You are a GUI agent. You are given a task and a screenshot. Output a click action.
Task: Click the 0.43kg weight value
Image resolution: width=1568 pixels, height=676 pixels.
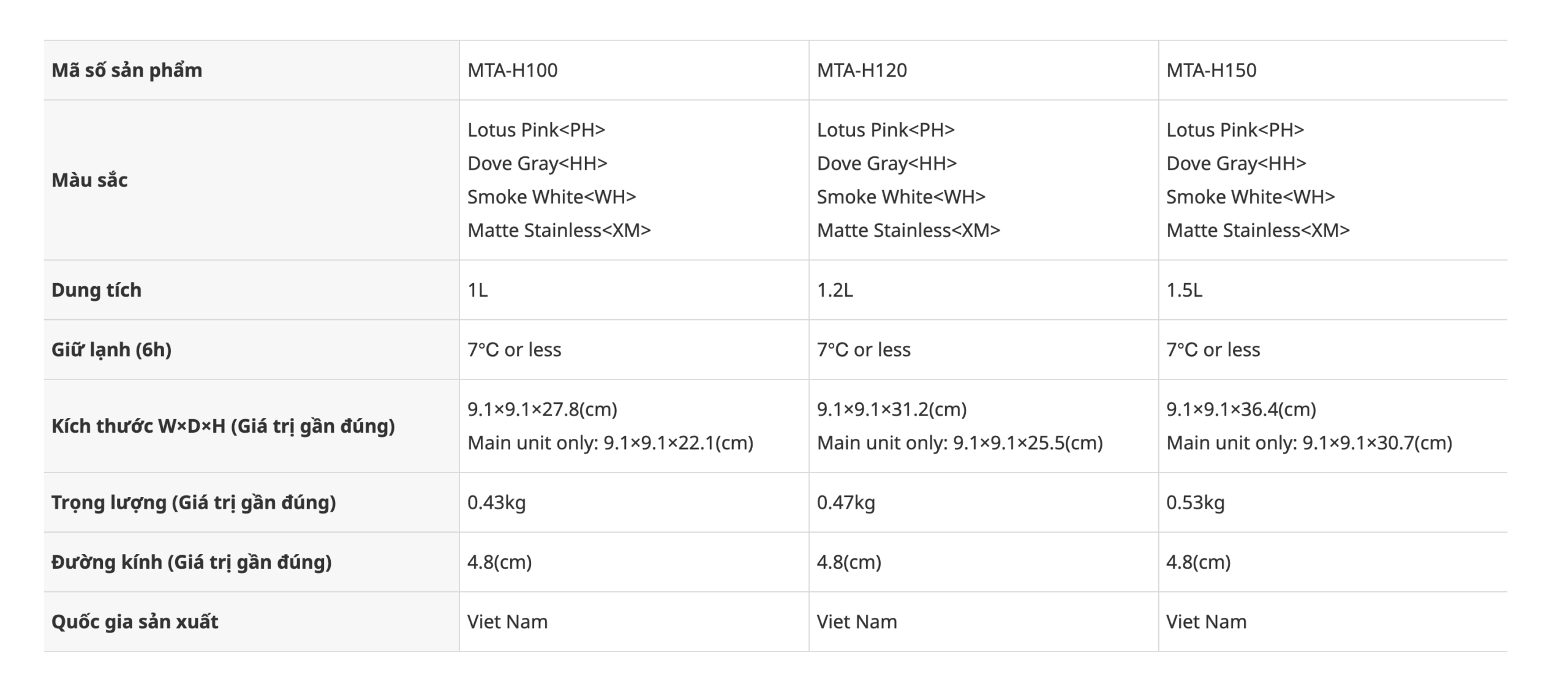[x=496, y=503]
